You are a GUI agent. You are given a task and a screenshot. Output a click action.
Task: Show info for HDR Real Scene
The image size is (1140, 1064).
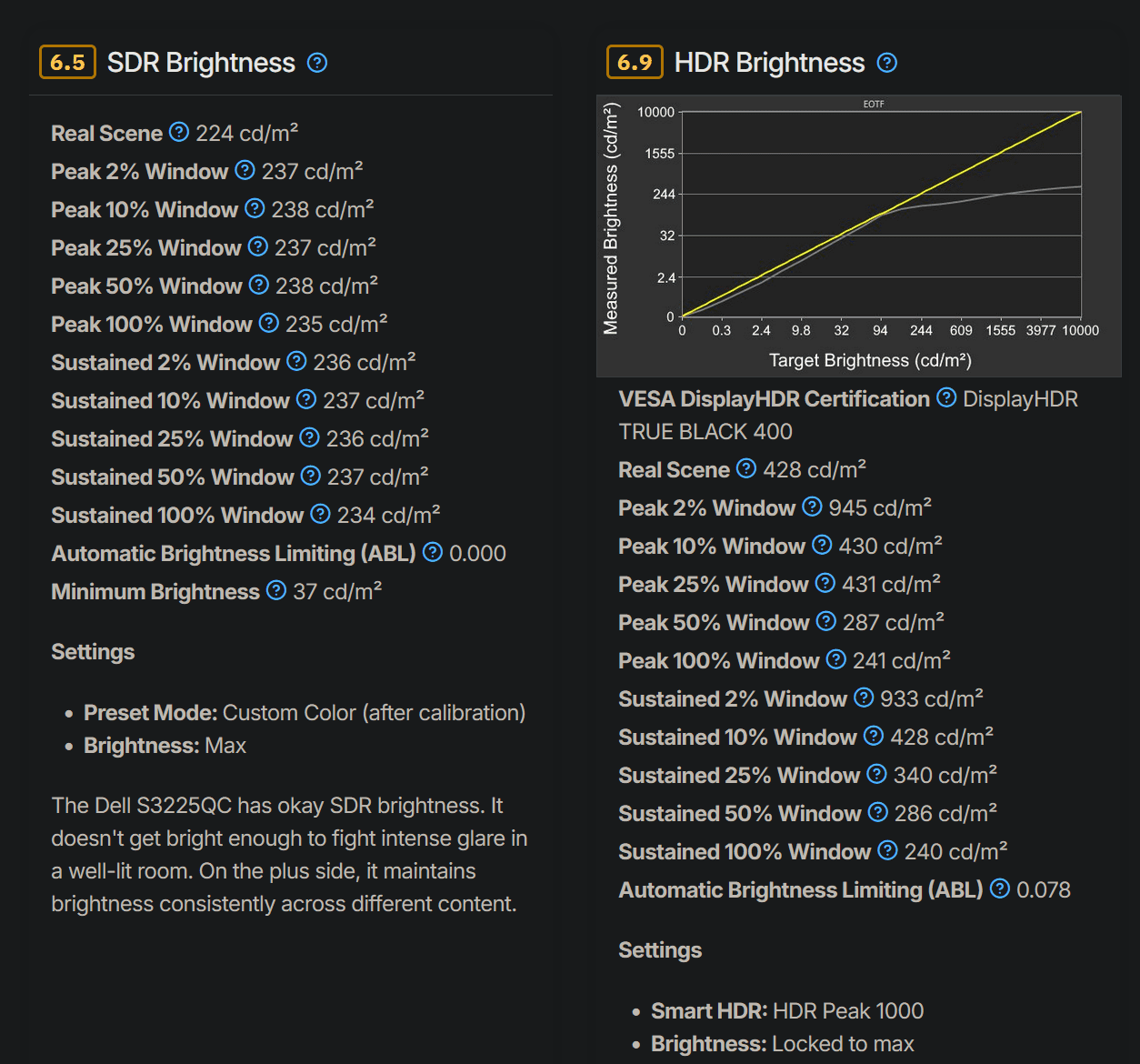[746, 469]
